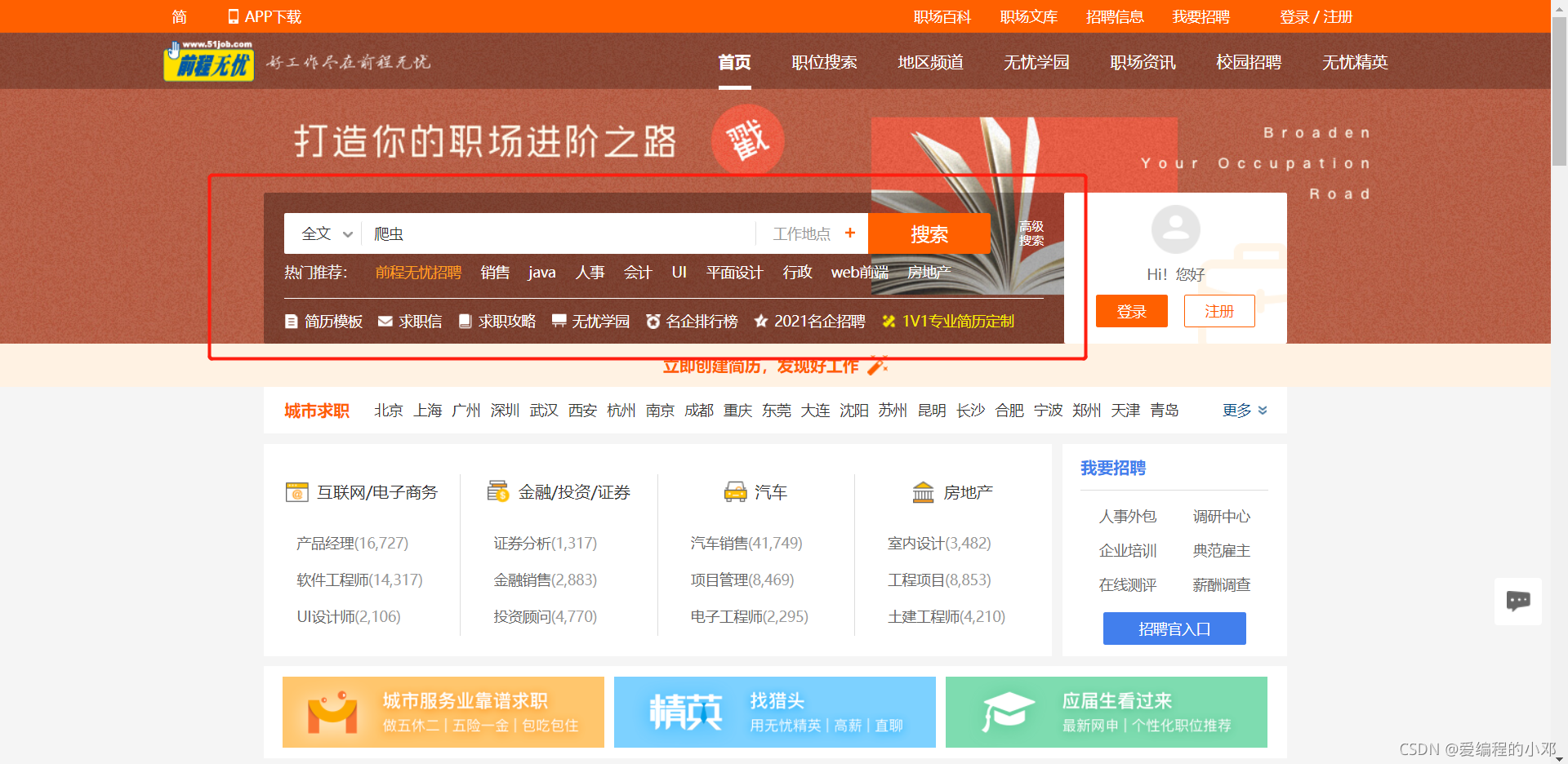Click the 名企排行榜 medal icon
This screenshot has width=1568, height=764.
click(x=653, y=322)
